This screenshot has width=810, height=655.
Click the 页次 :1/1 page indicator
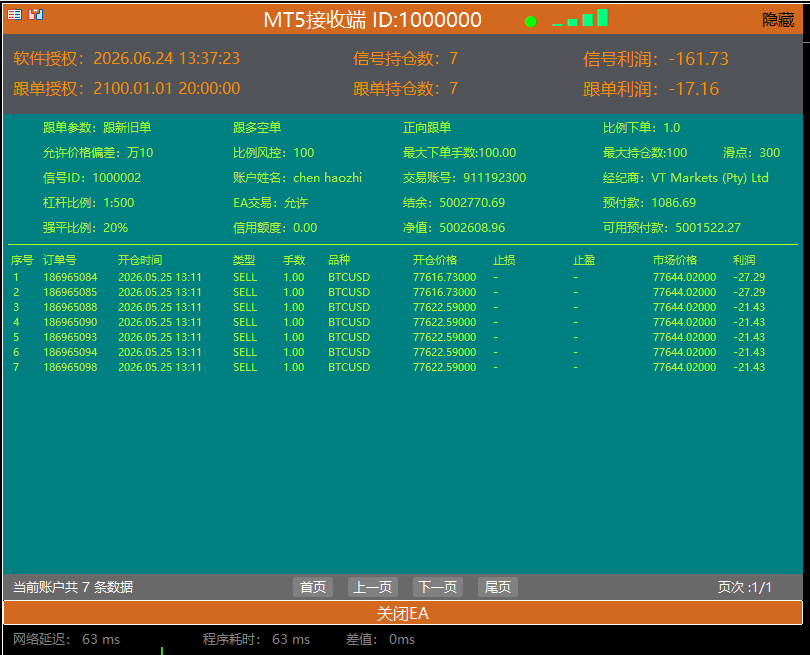(744, 587)
